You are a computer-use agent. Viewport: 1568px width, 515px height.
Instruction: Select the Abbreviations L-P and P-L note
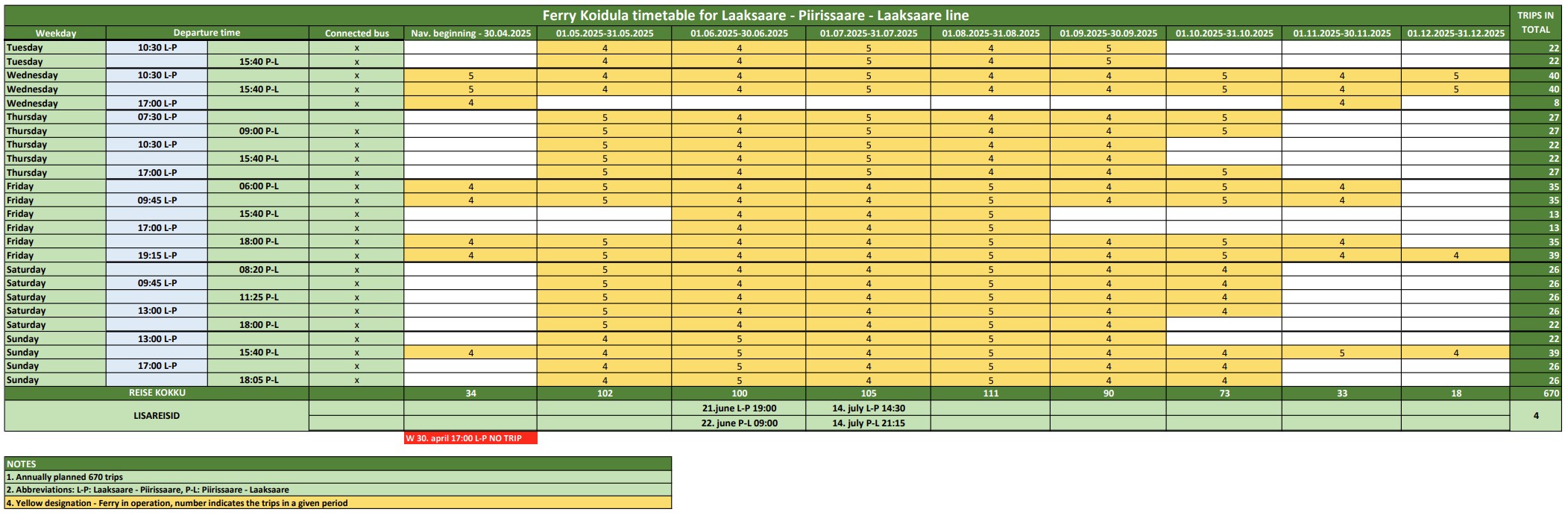338,490
